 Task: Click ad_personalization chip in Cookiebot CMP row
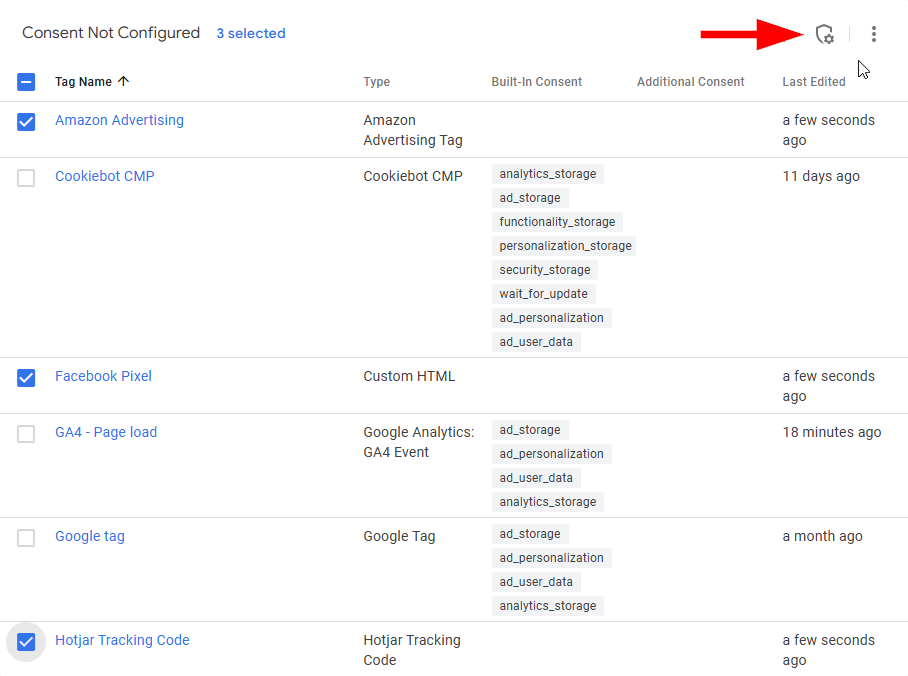[551, 318]
